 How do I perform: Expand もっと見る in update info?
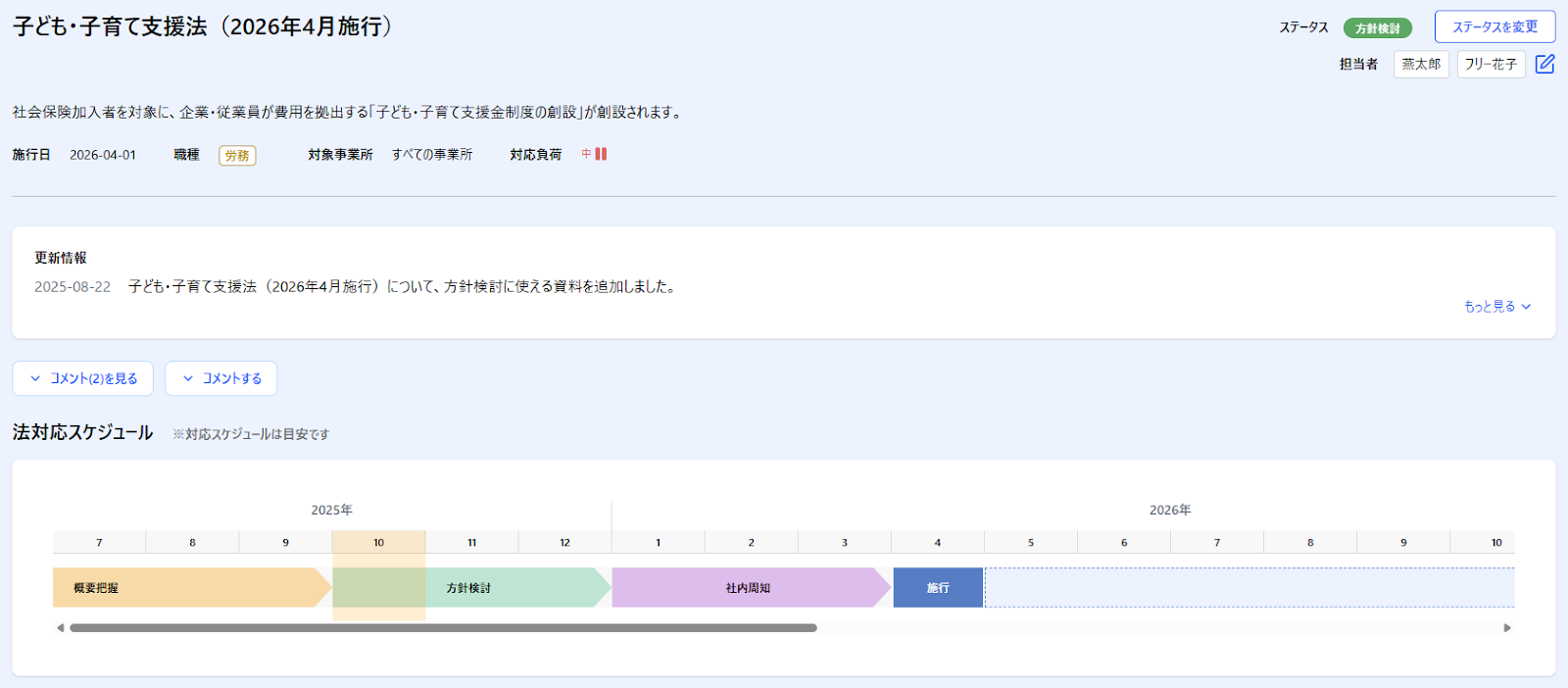1497,307
